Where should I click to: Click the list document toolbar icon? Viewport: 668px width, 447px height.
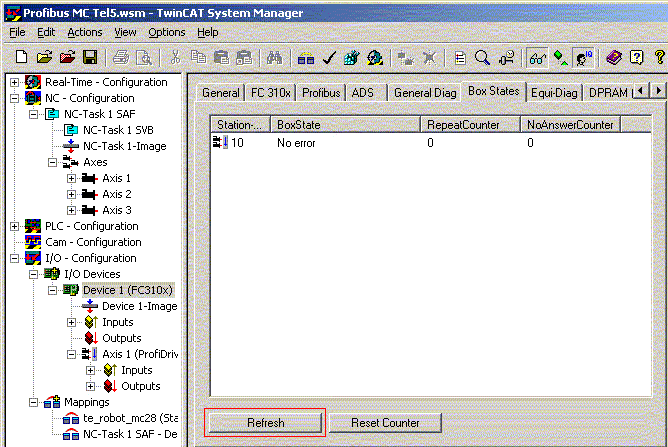[x=460, y=57]
